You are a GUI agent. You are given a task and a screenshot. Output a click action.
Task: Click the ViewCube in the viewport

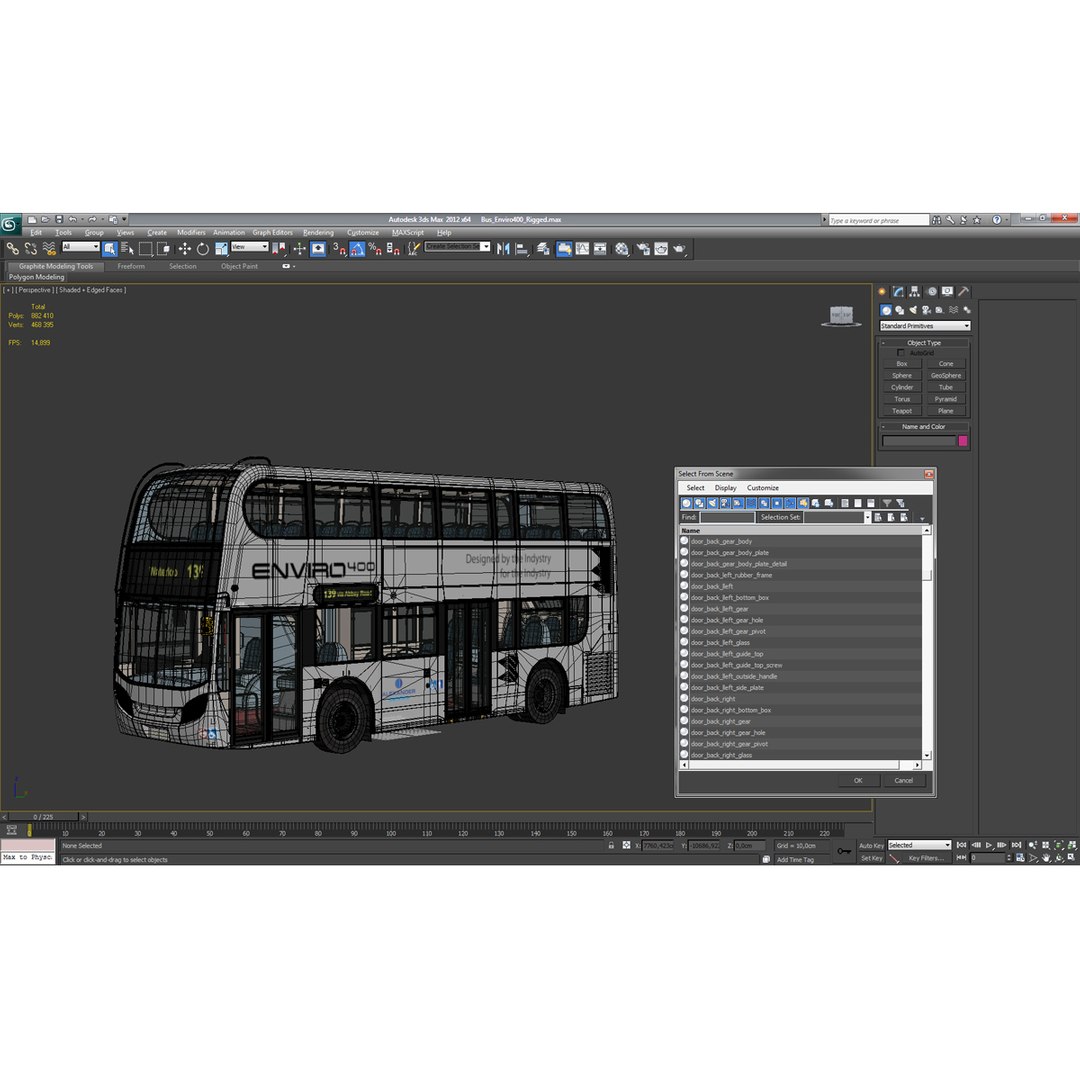841,316
